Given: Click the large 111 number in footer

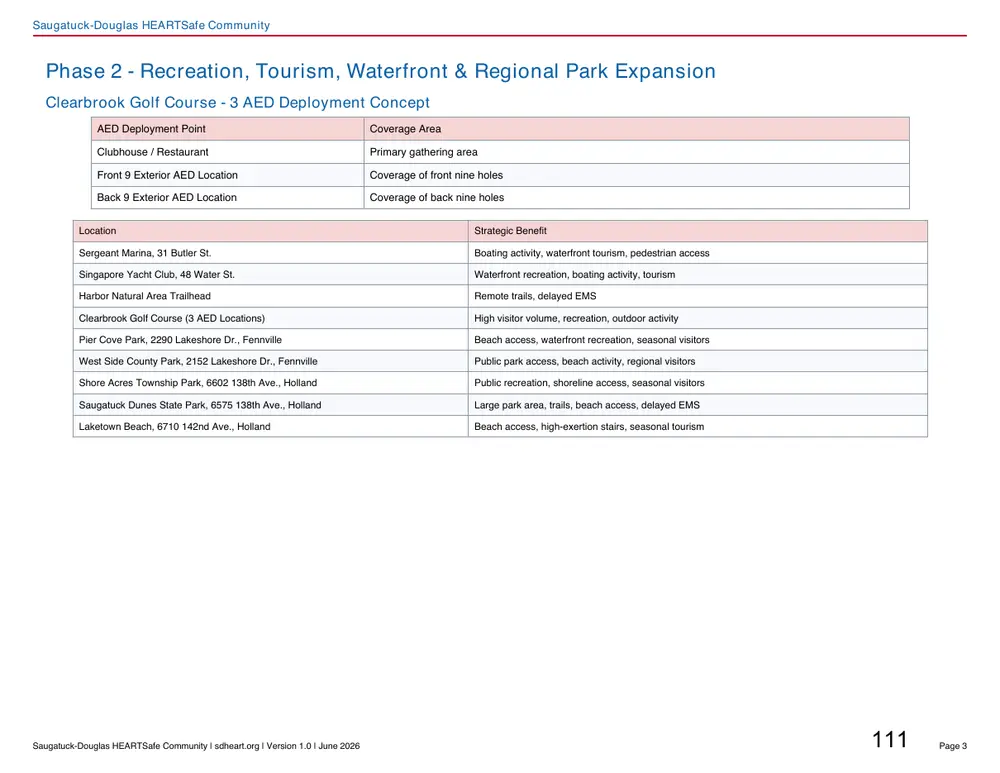Looking at the screenshot, I should [x=890, y=740].
